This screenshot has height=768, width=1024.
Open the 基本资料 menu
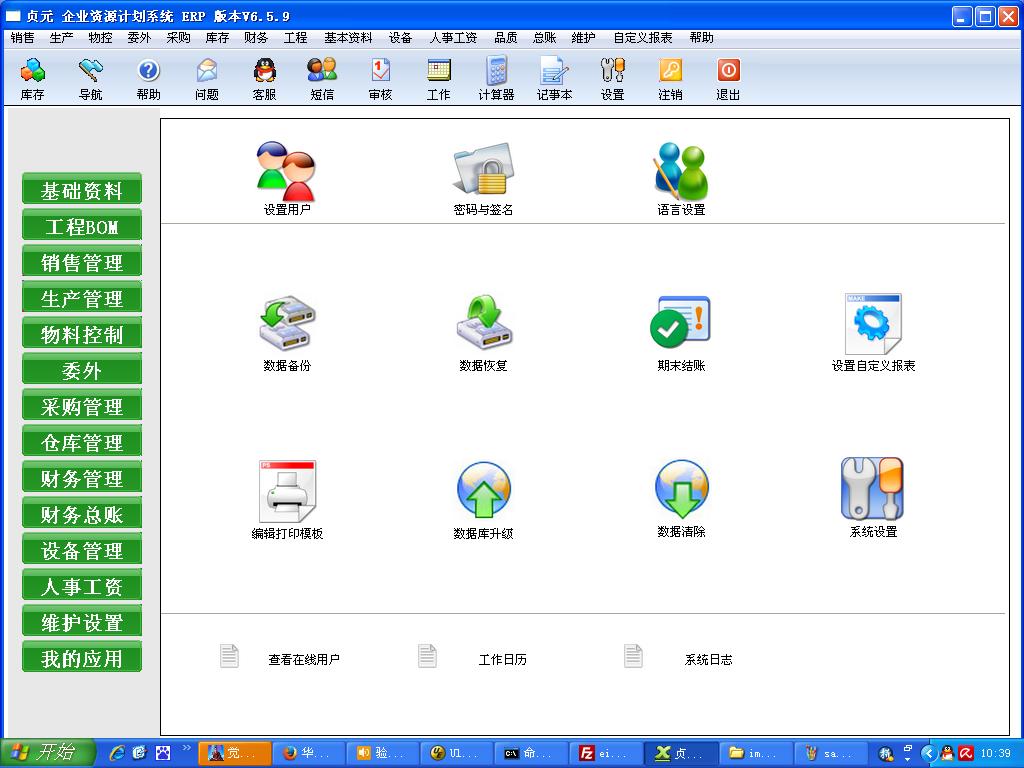348,38
